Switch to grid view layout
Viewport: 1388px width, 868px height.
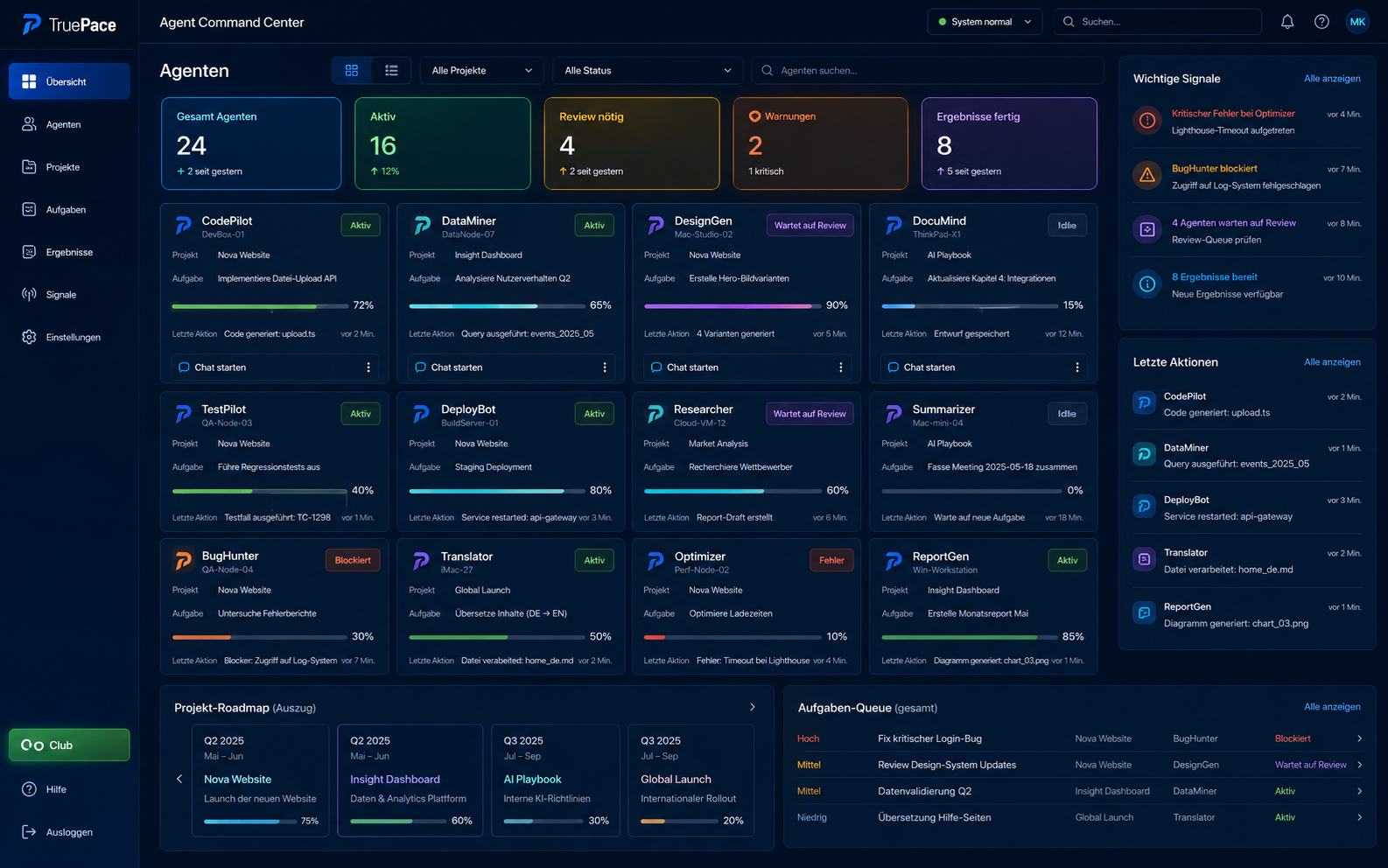352,70
